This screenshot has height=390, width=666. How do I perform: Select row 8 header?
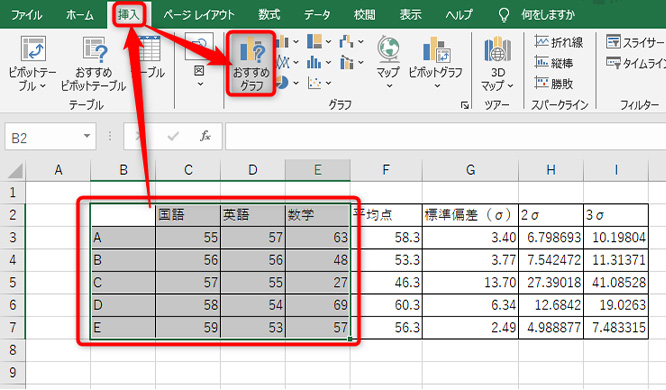point(13,350)
